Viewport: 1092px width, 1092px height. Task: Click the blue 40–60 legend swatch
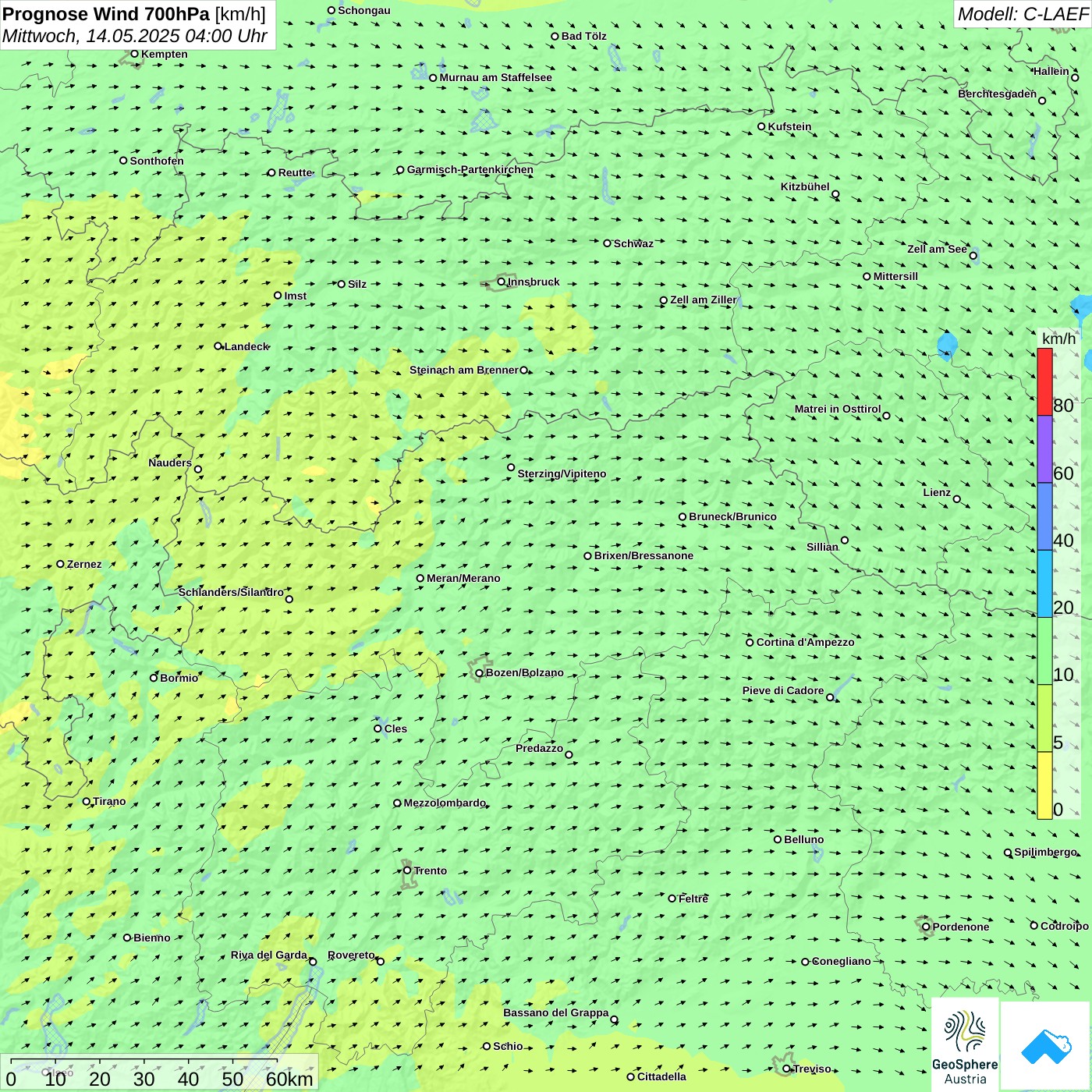(x=1044, y=517)
